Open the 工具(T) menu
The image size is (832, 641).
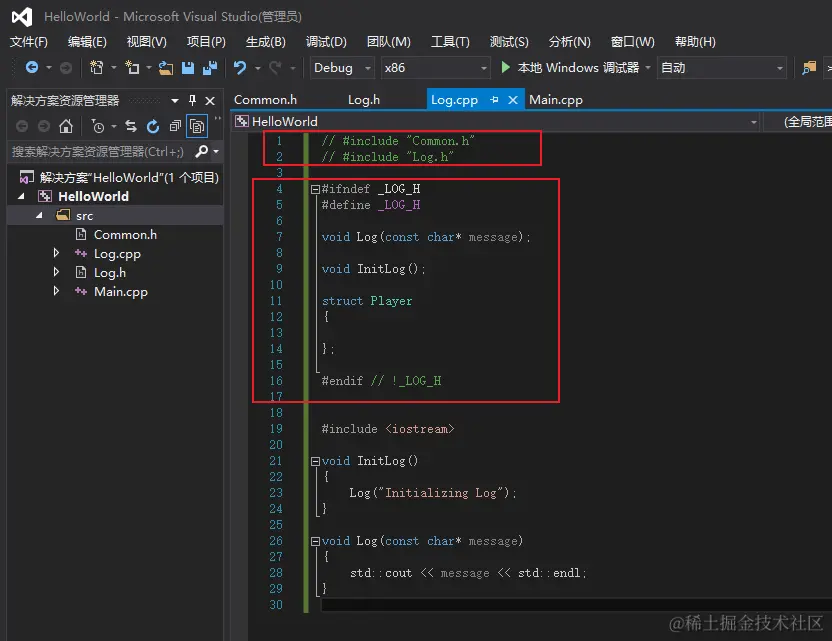pyautogui.click(x=450, y=42)
